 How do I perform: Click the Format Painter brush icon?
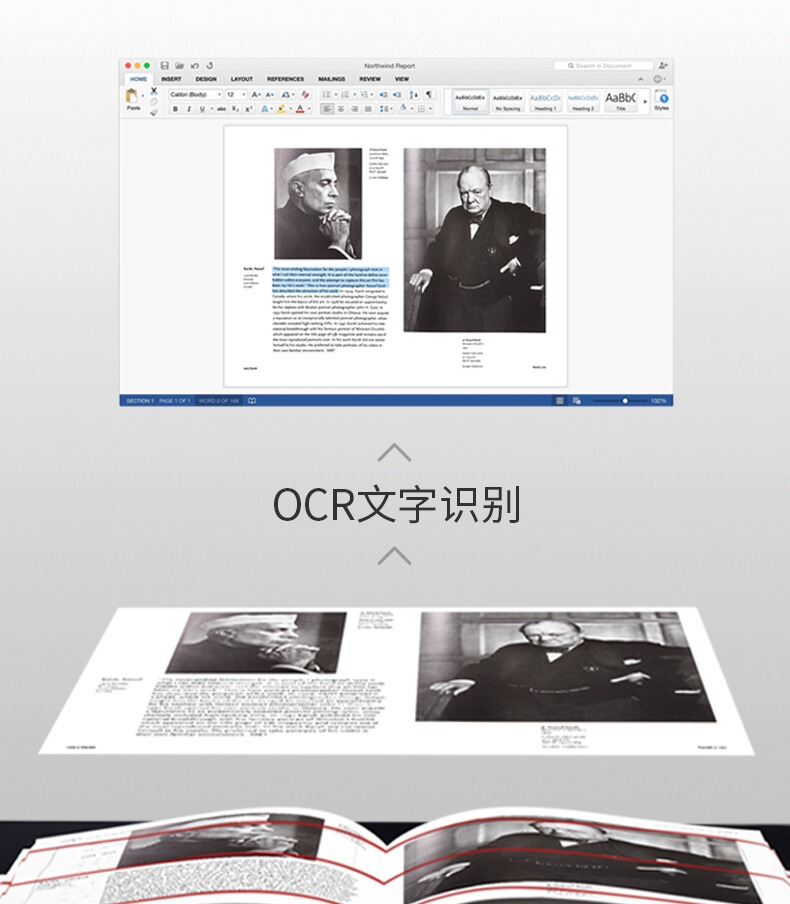click(154, 112)
